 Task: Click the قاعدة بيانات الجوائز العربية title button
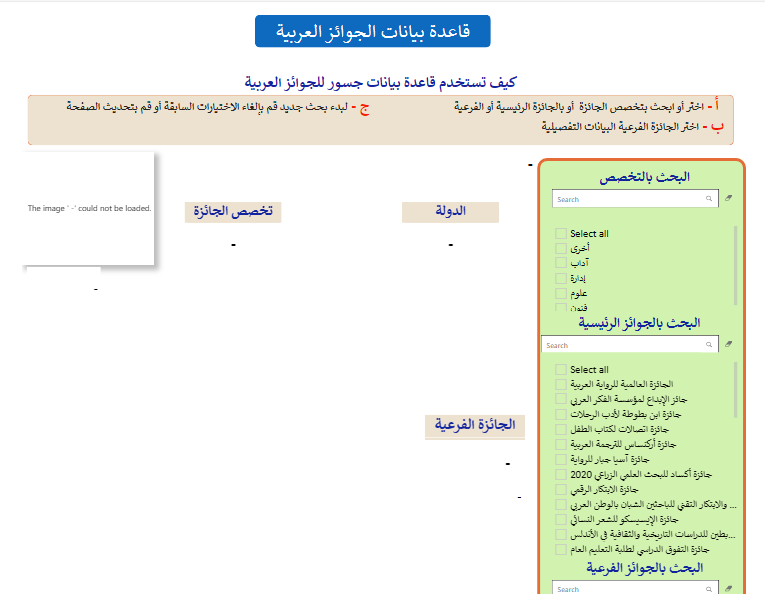[x=372, y=31]
